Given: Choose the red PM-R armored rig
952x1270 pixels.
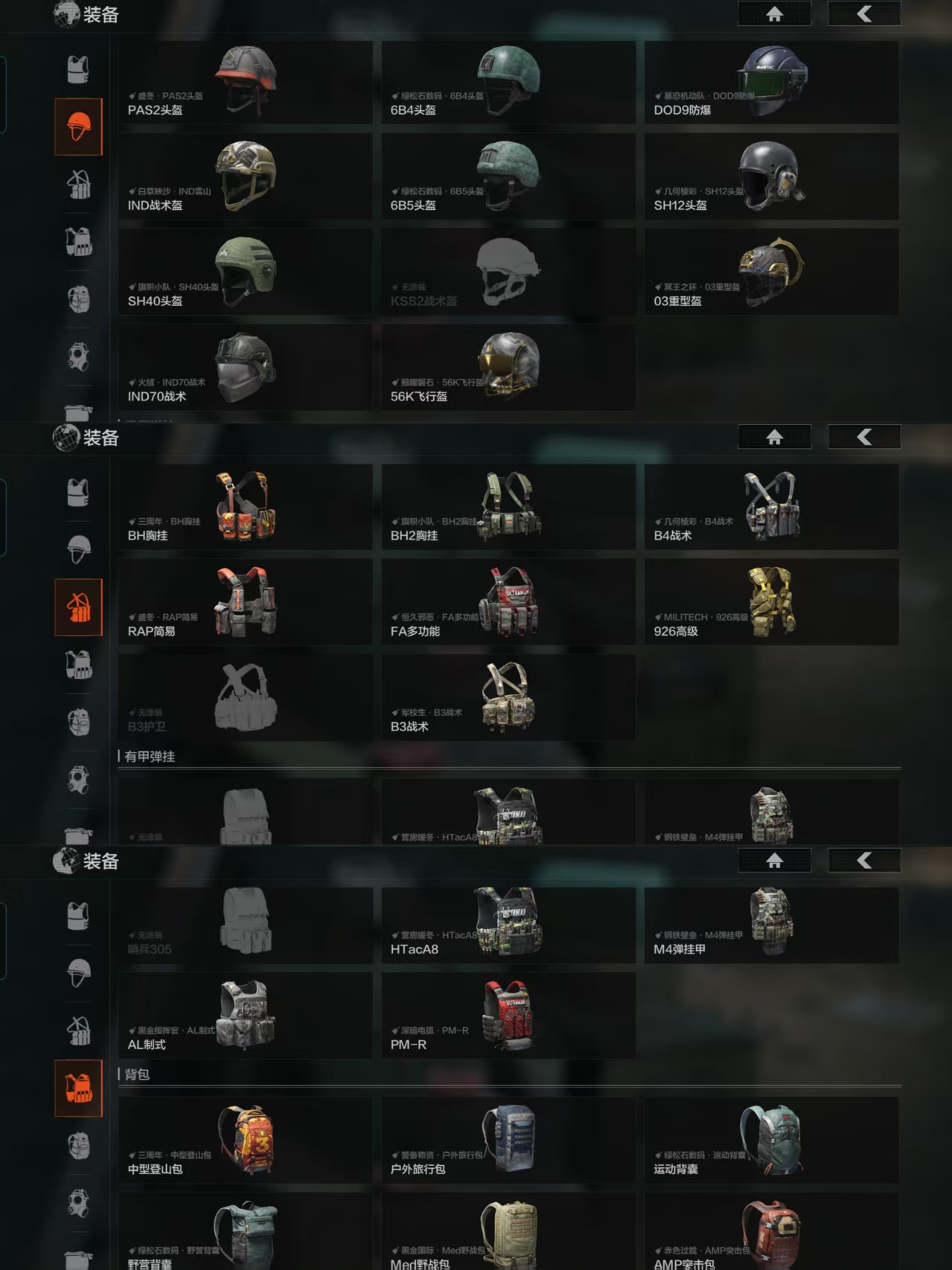Looking at the screenshot, I should click(508, 1016).
